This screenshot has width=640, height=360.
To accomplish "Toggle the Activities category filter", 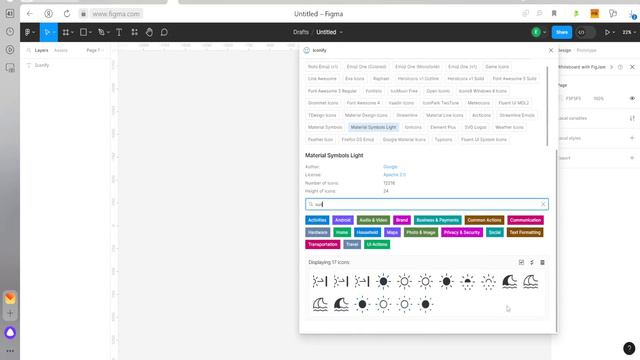I will pos(317,220).
